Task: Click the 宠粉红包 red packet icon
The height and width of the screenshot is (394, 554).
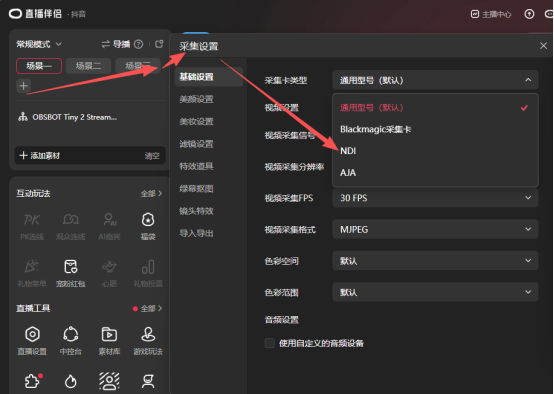Action: point(71,267)
